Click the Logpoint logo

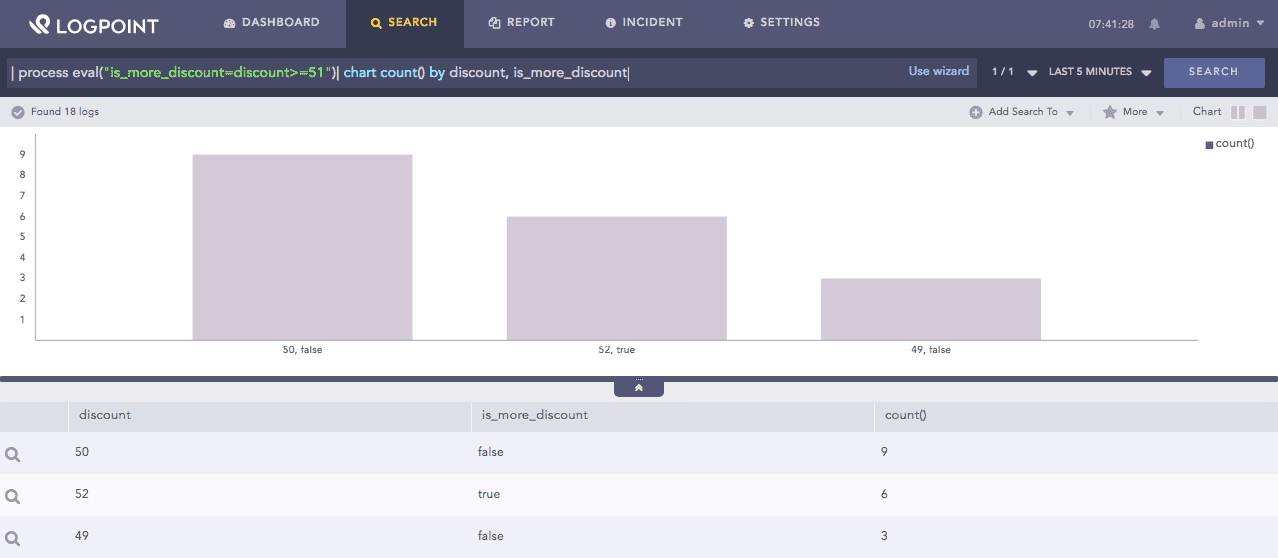pyautogui.click(x=93, y=24)
